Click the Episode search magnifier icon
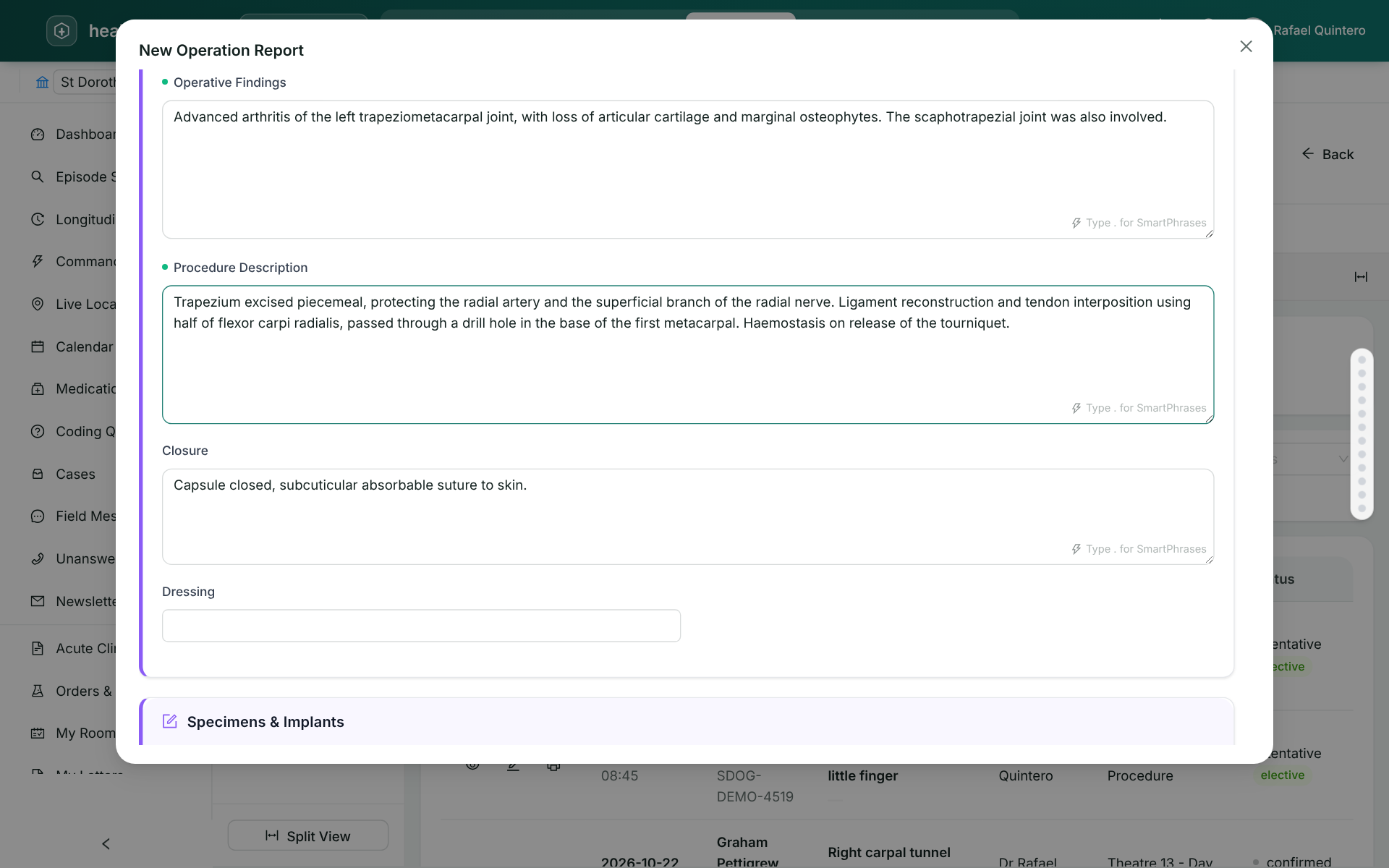Image resolution: width=1389 pixels, height=868 pixels. 38,176
